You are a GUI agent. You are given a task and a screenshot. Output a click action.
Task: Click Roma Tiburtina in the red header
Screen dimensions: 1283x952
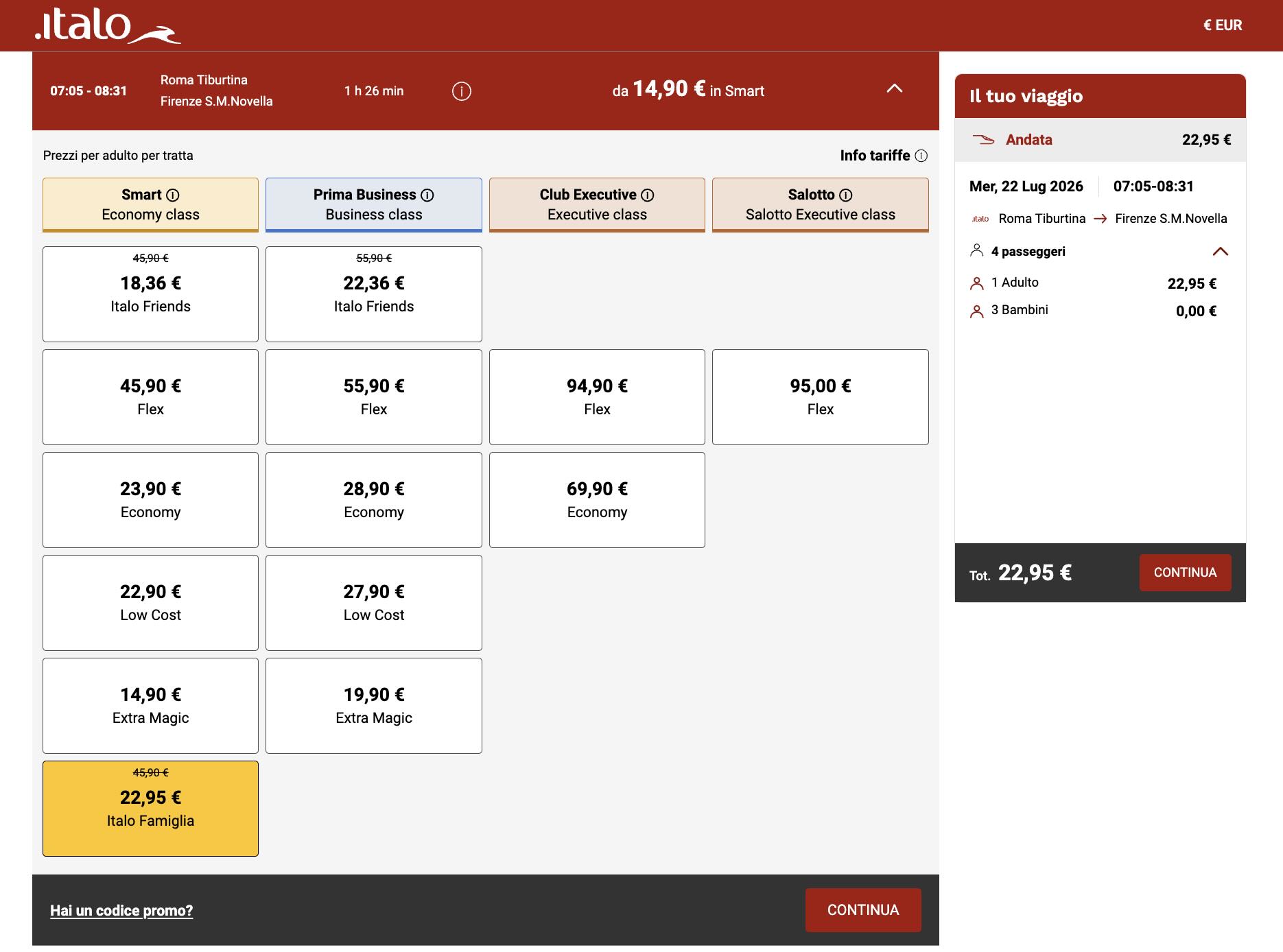(x=204, y=80)
